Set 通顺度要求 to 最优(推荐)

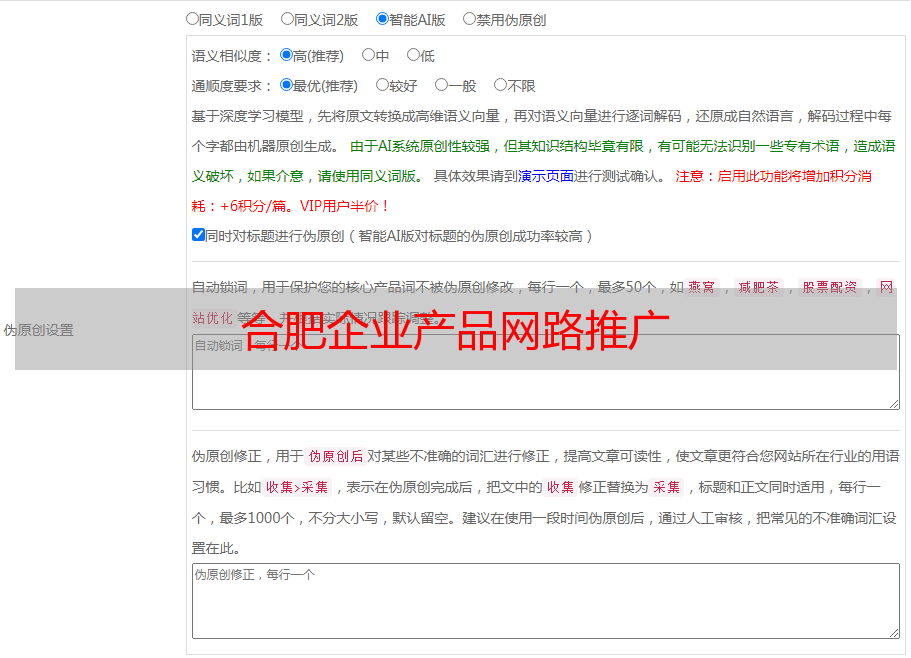pyautogui.click(x=286, y=85)
